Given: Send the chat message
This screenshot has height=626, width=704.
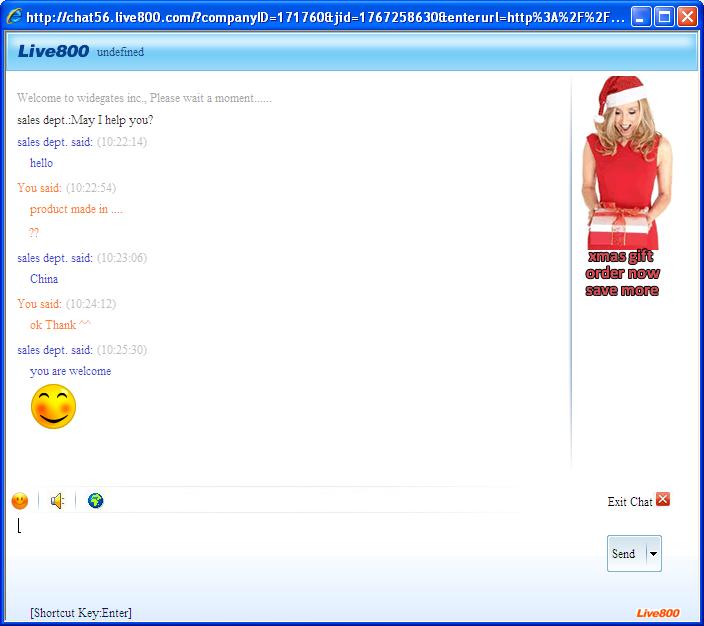Looking at the screenshot, I should click(x=626, y=553).
